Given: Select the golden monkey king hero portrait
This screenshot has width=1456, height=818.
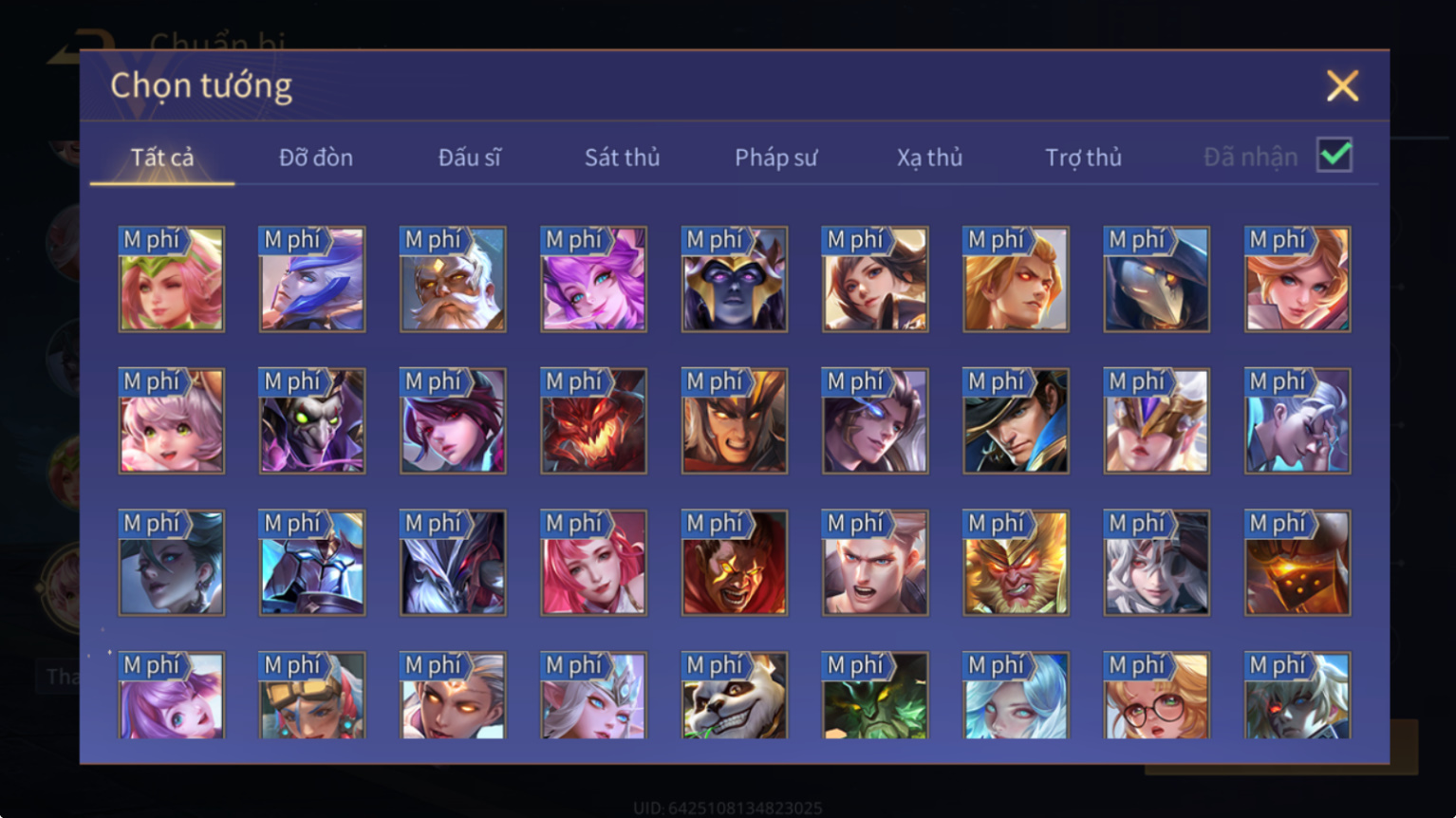Looking at the screenshot, I should click(x=1016, y=563).
